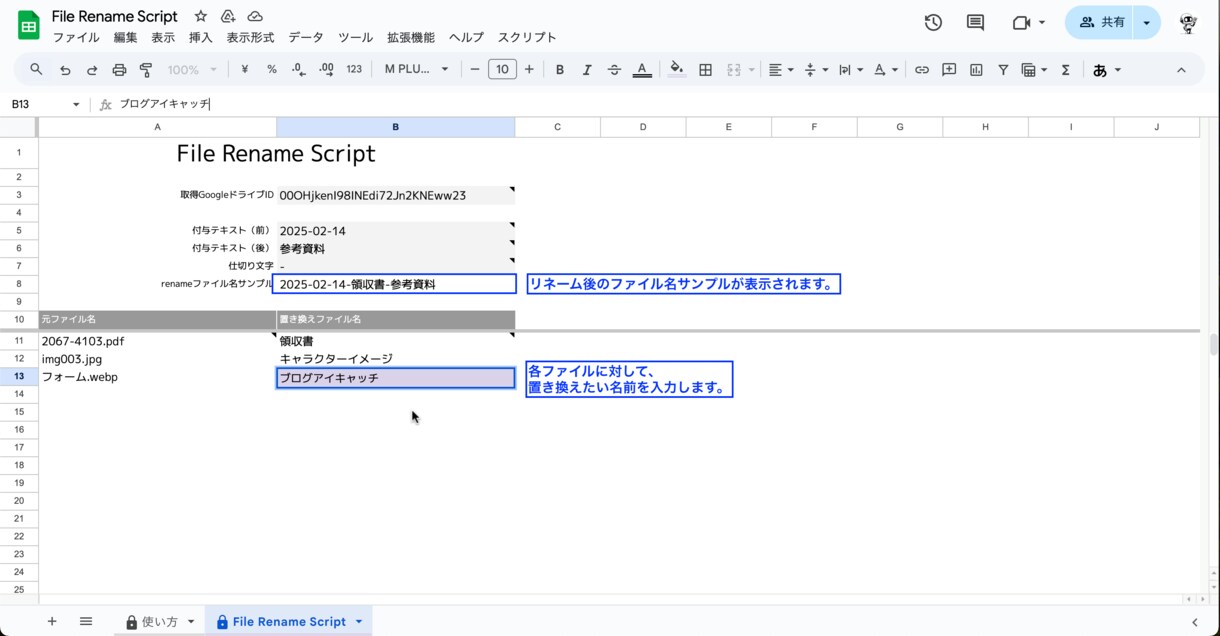Format the cell as percent
The width and height of the screenshot is (1220, 636).
tap(271, 69)
